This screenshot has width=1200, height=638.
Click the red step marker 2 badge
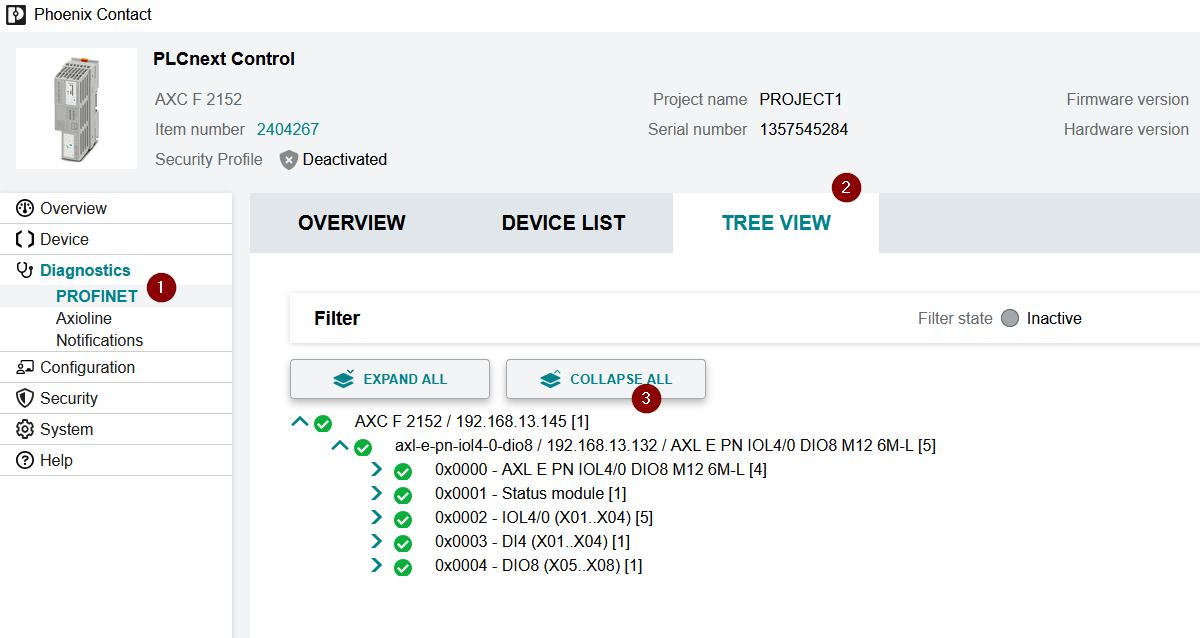coord(846,187)
